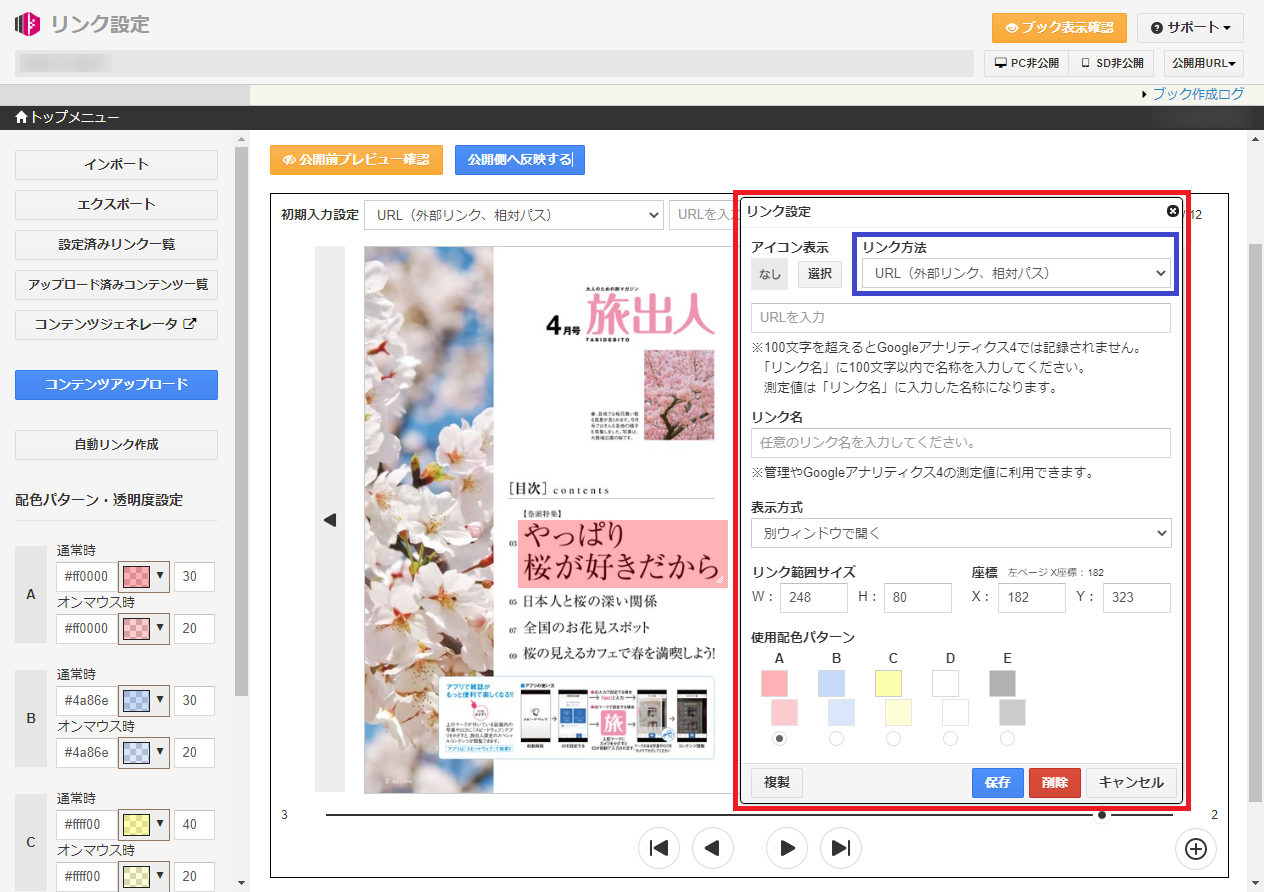Open pattern A 通常時 color swatch picker
1264x892 pixels.
143,577
